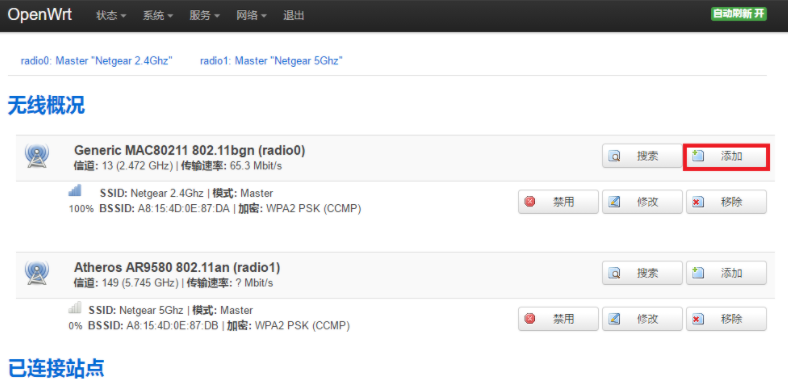Toggle the 自动刷新 开 indicator
The image size is (788, 391).
[739, 14]
